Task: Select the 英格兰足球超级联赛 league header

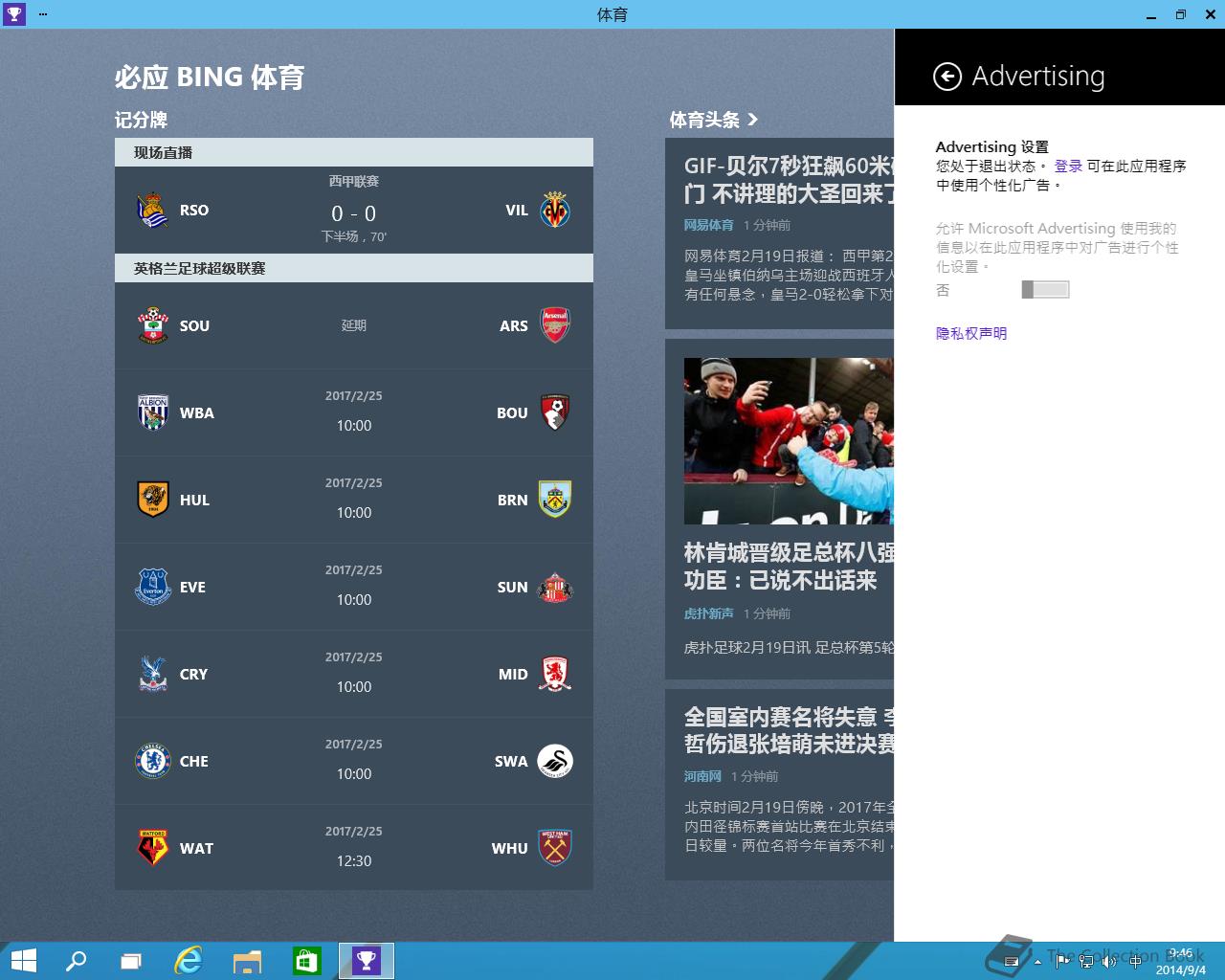Action: click(x=354, y=268)
